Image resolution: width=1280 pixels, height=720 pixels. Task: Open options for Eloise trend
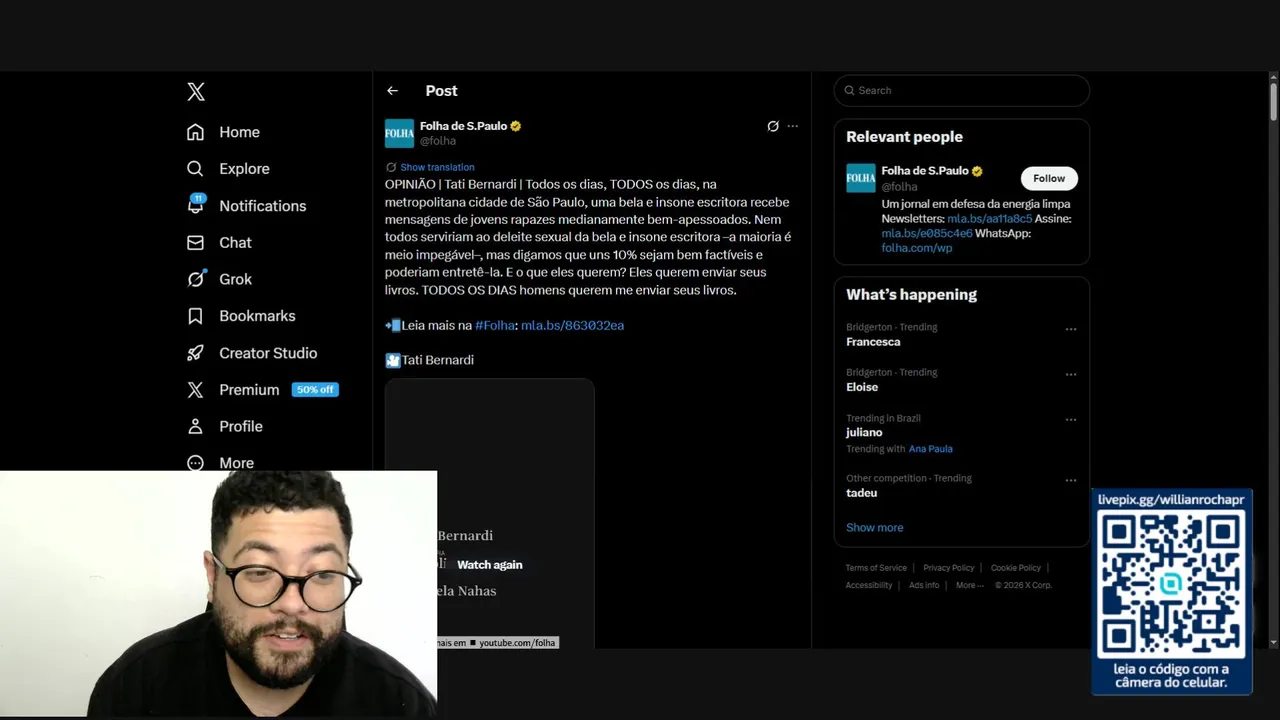coord(1071,374)
